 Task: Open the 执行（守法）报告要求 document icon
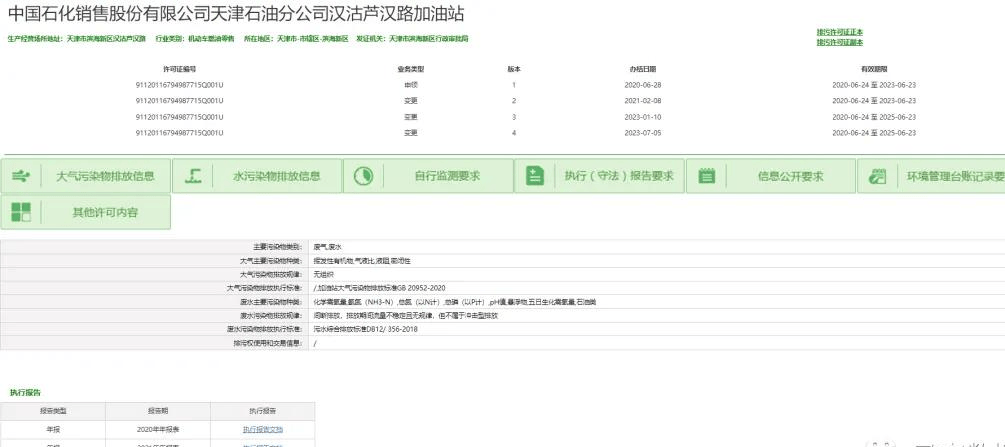coord(535,176)
